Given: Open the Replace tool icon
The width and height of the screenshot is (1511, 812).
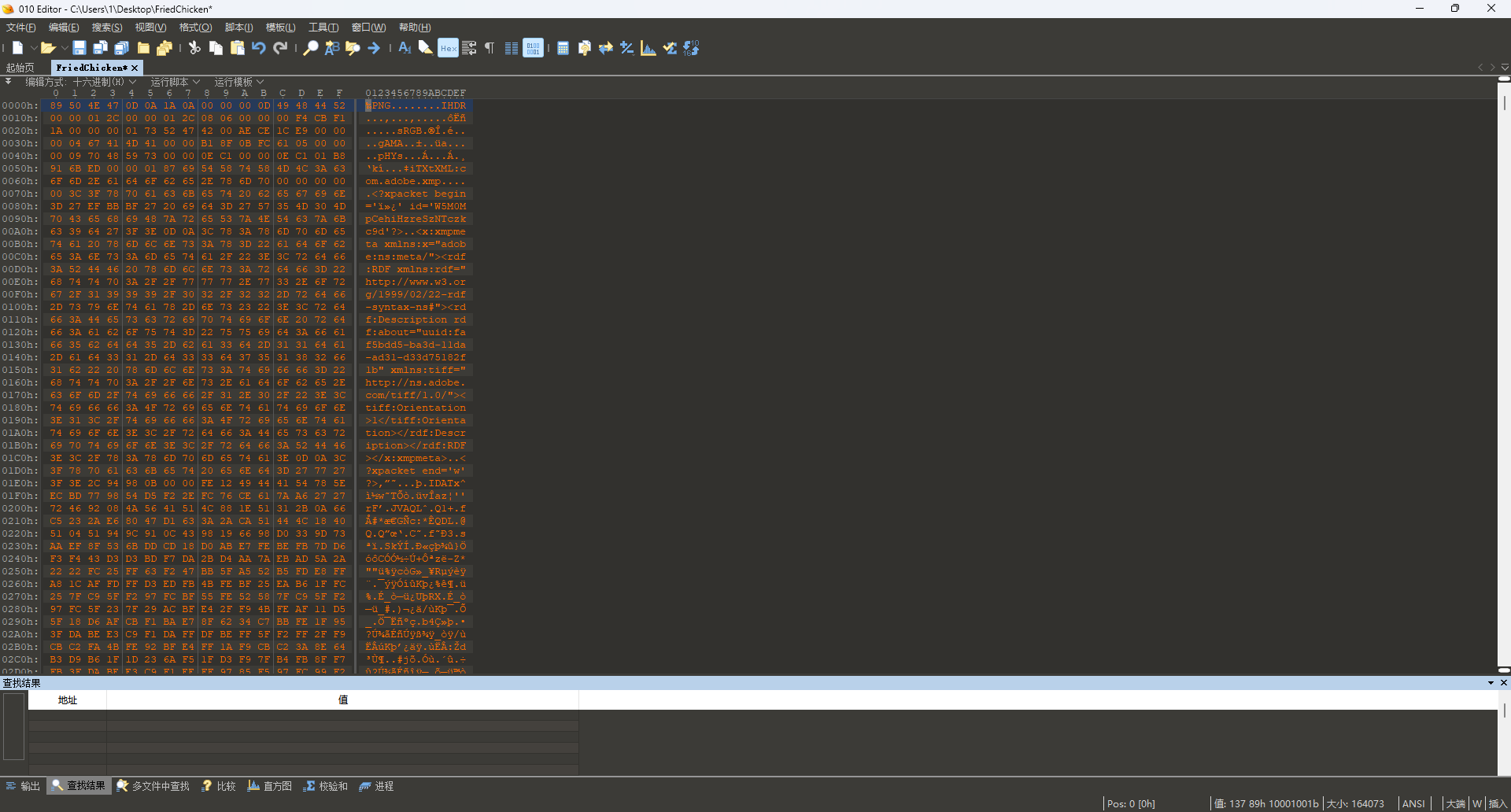Looking at the screenshot, I should [332, 48].
